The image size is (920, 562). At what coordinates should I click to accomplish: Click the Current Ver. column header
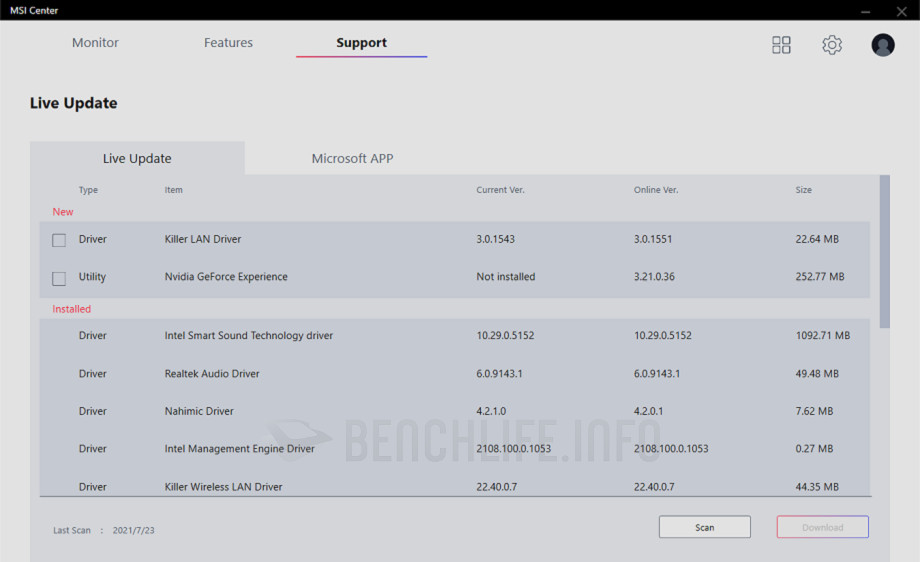click(500, 189)
